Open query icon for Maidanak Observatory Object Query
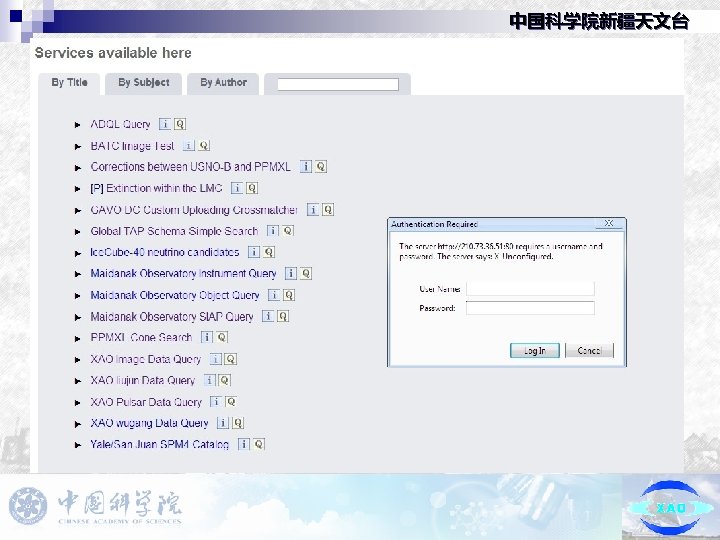720x540 pixels. click(289, 295)
